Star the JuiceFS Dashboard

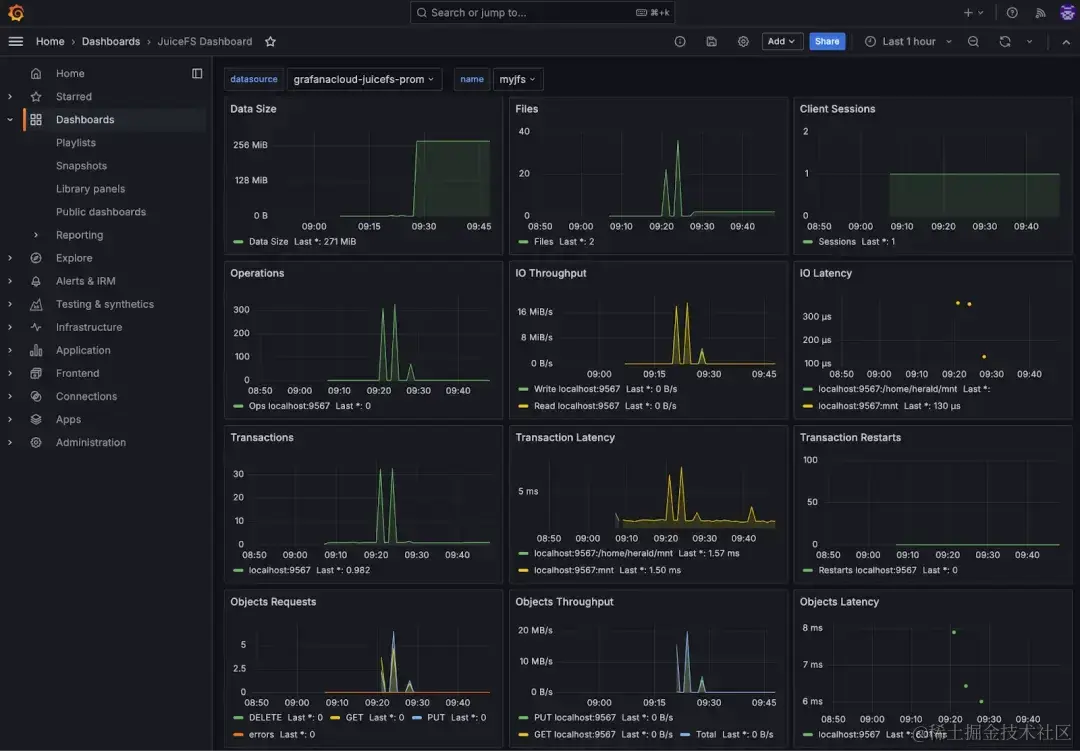click(270, 41)
